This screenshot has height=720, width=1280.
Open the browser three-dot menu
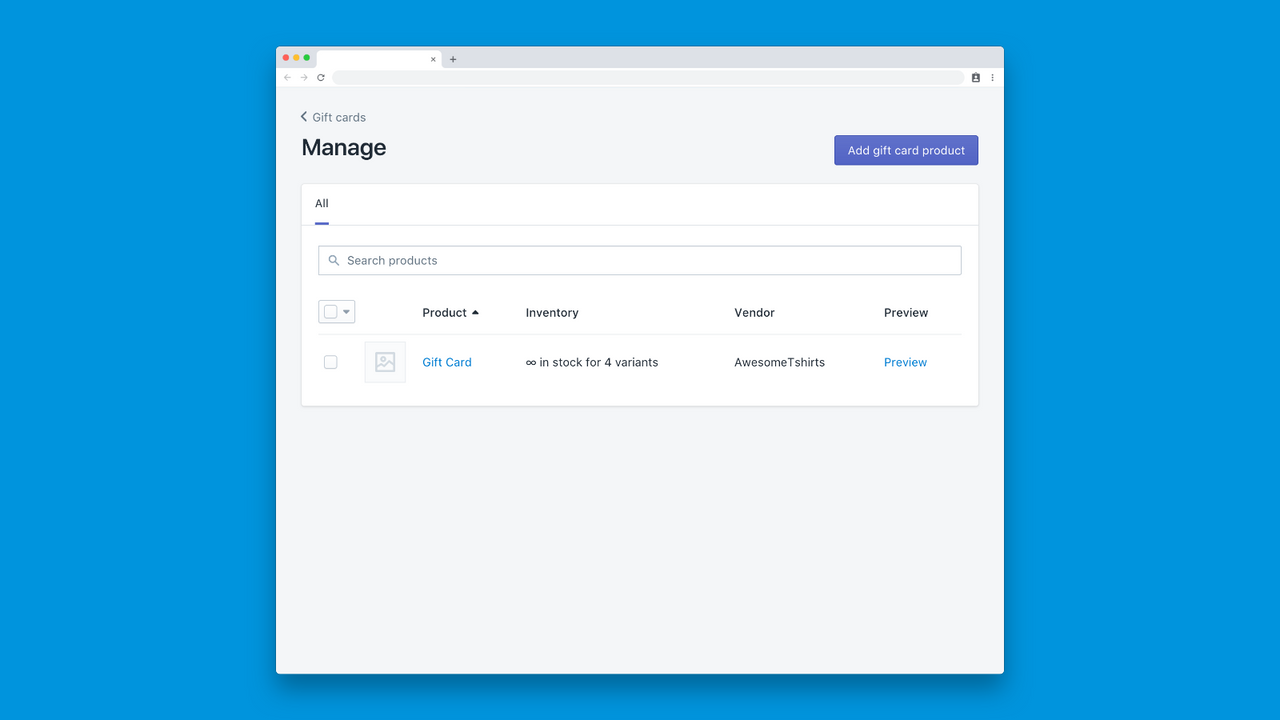pos(992,77)
